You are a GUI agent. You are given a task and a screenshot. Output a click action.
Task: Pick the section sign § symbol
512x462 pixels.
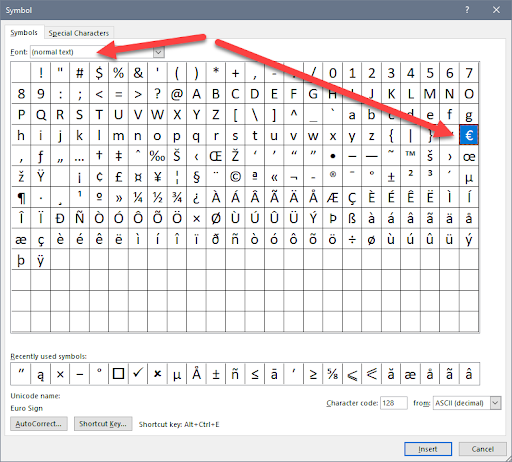[x=196, y=176]
